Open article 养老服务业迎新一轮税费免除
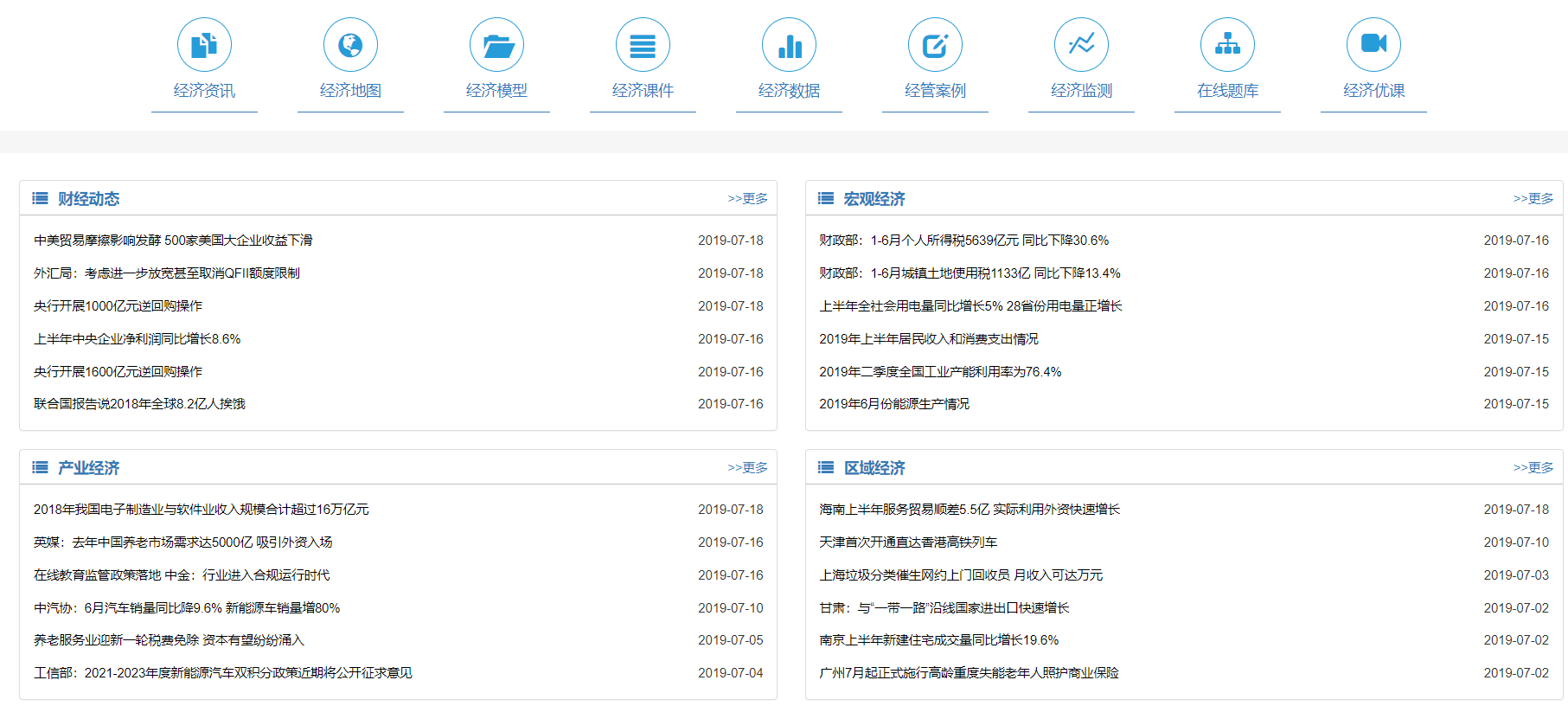The image size is (1568, 706). [x=170, y=640]
